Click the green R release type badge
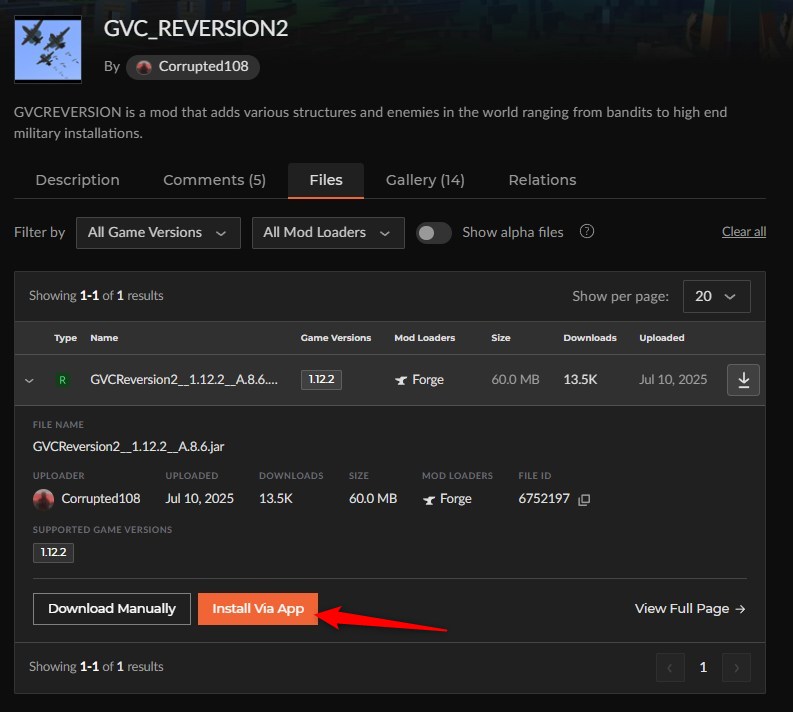 [62, 380]
